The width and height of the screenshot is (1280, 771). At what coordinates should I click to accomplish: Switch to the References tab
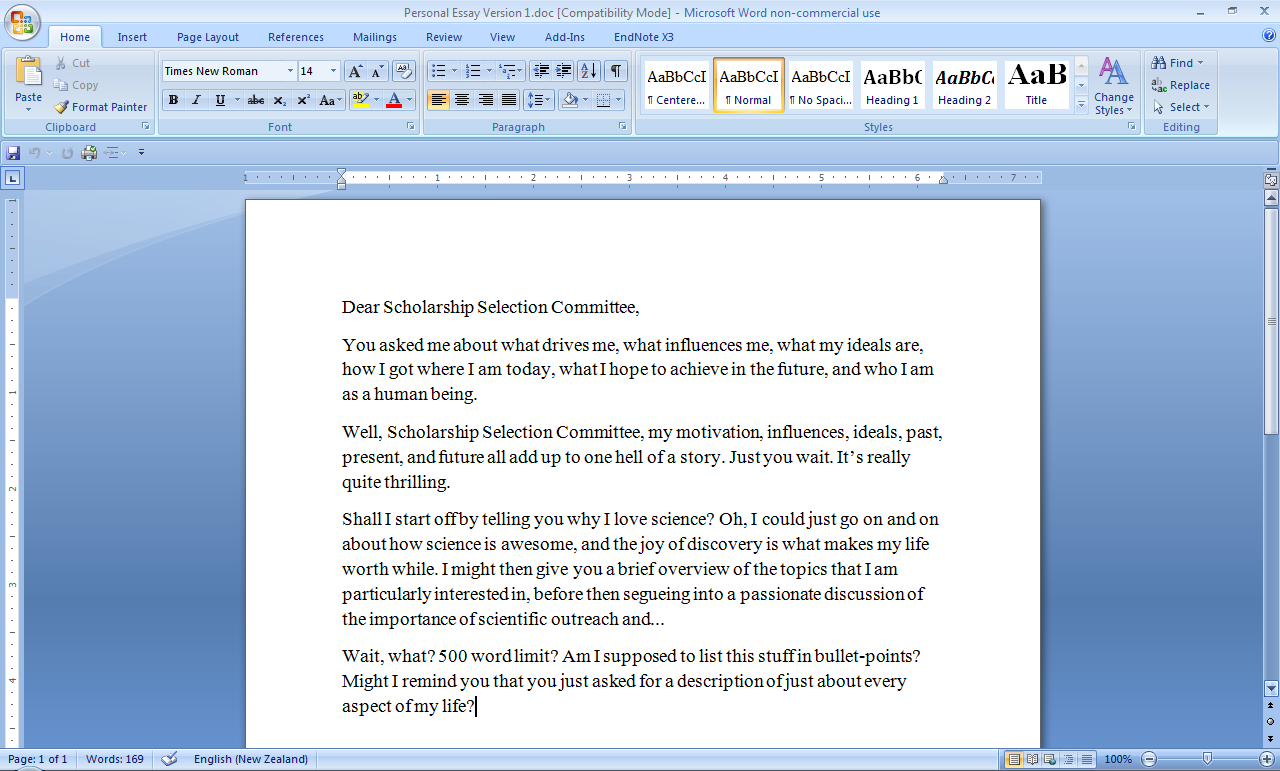pyautogui.click(x=296, y=37)
